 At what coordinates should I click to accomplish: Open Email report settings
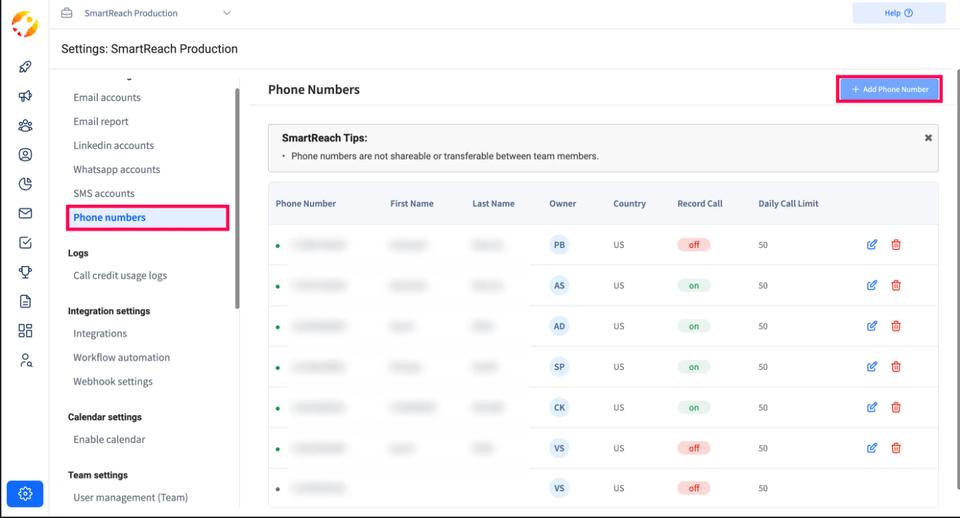tap(101, 121)
